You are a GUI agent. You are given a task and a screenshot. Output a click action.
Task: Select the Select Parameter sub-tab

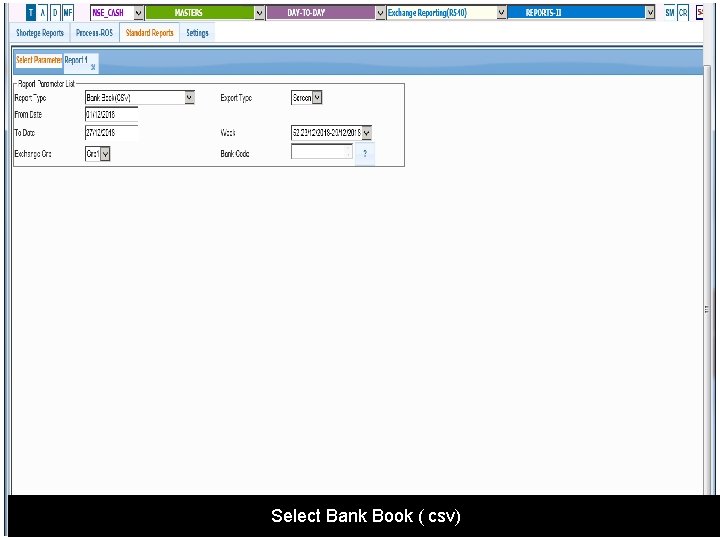coord(39,60)
